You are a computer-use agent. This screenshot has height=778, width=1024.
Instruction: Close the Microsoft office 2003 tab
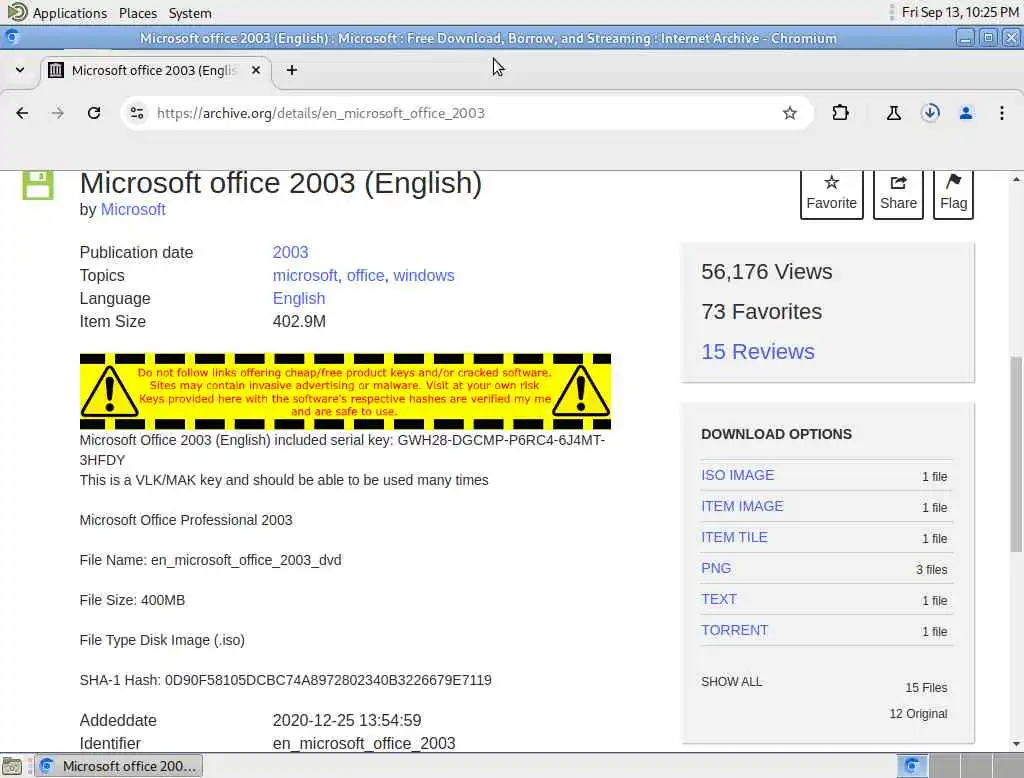point(256,70)
